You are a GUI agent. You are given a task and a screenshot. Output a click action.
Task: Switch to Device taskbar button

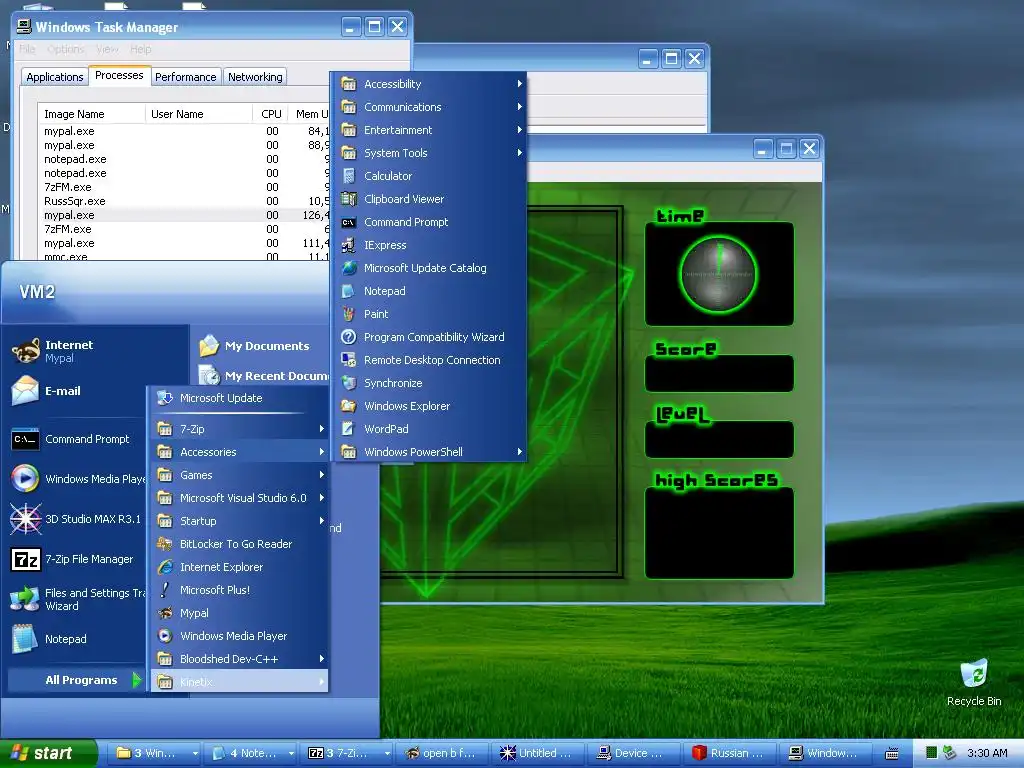coord(634,753)
